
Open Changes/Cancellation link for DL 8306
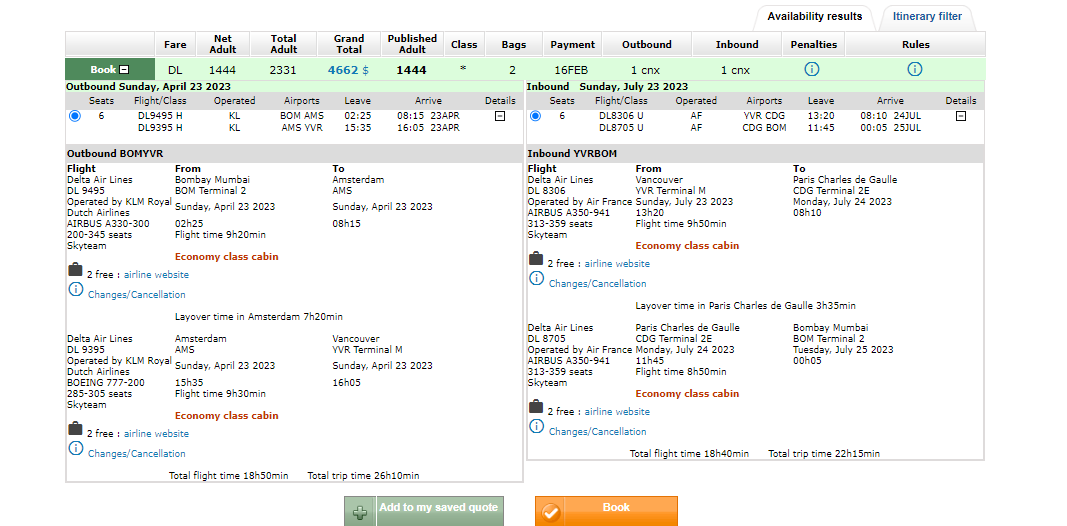[597, 284]
